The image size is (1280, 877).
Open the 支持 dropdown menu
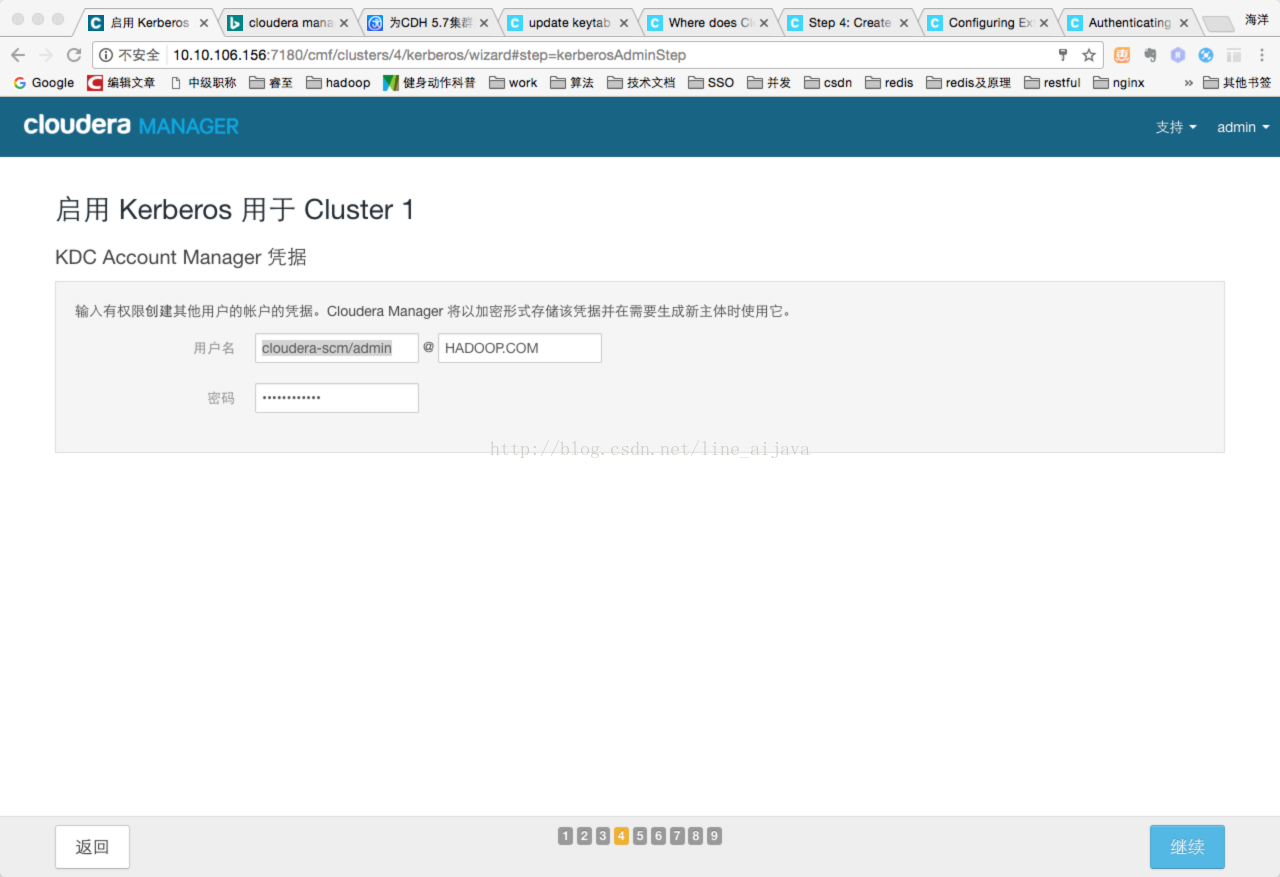(1176, 127)
